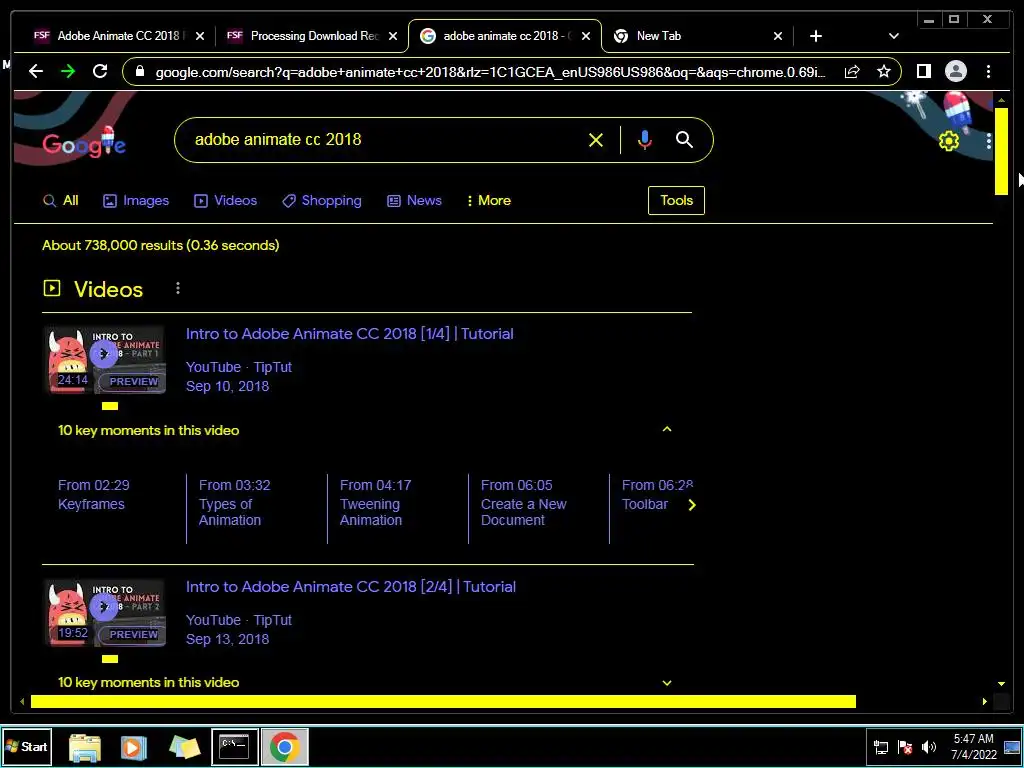This screenshot has width=1024, height=768.
Task: Jump to From 04:17 Tweening Animation
Action: click(376, 502)
